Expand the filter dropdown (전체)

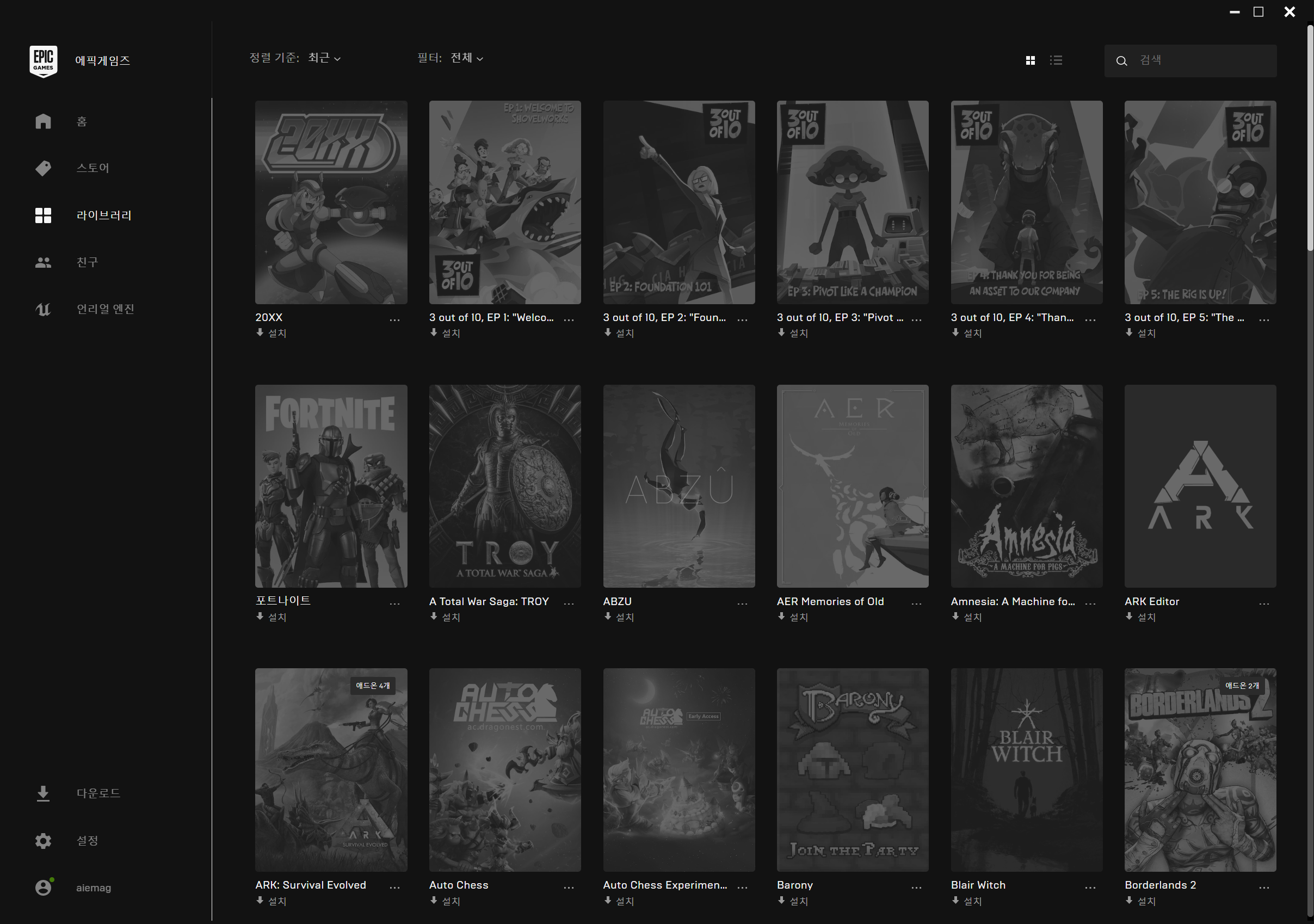click(467, 58)
